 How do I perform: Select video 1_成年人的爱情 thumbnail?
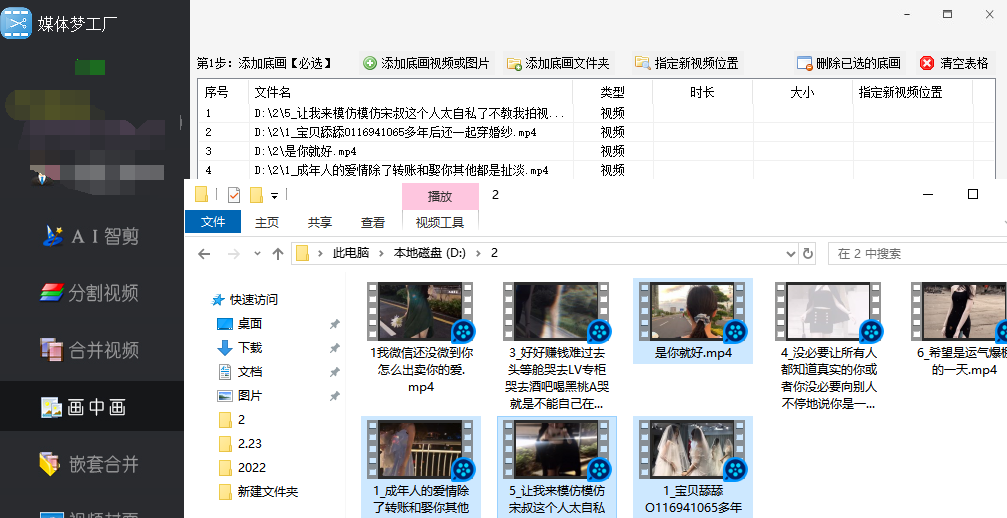click(421, 450)
